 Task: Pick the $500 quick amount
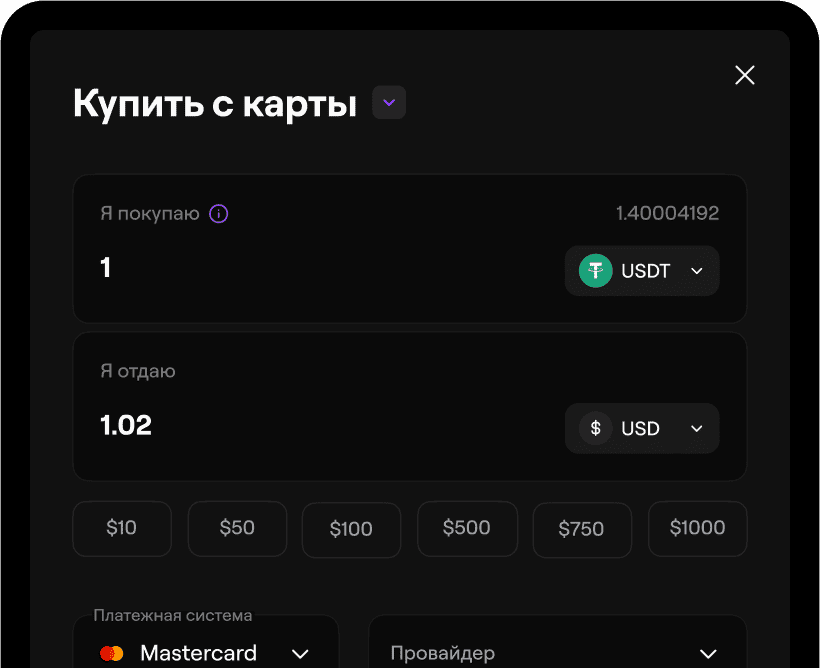point(467,528)
